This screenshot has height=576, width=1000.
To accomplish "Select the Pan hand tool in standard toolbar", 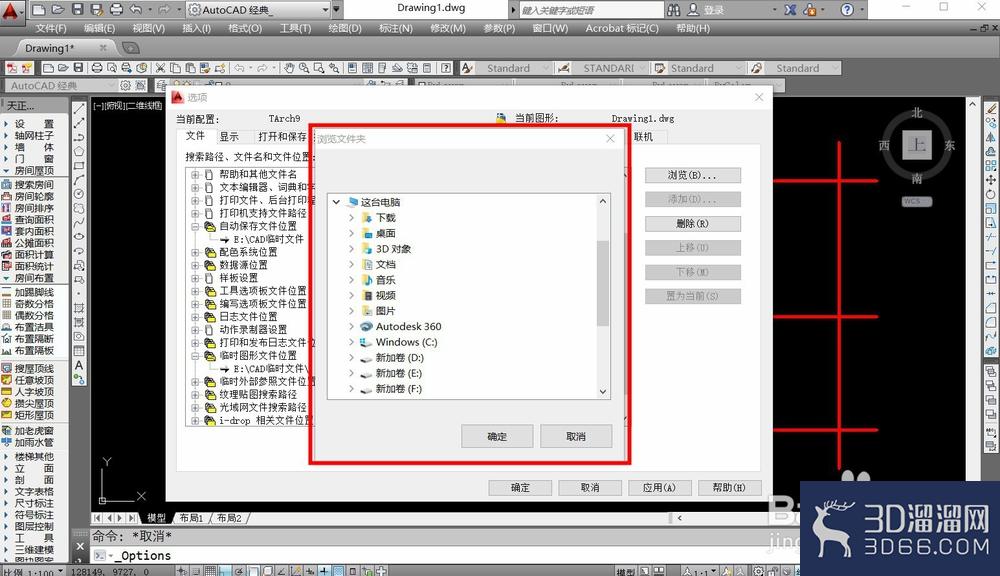I will click(x=290, y=68).
